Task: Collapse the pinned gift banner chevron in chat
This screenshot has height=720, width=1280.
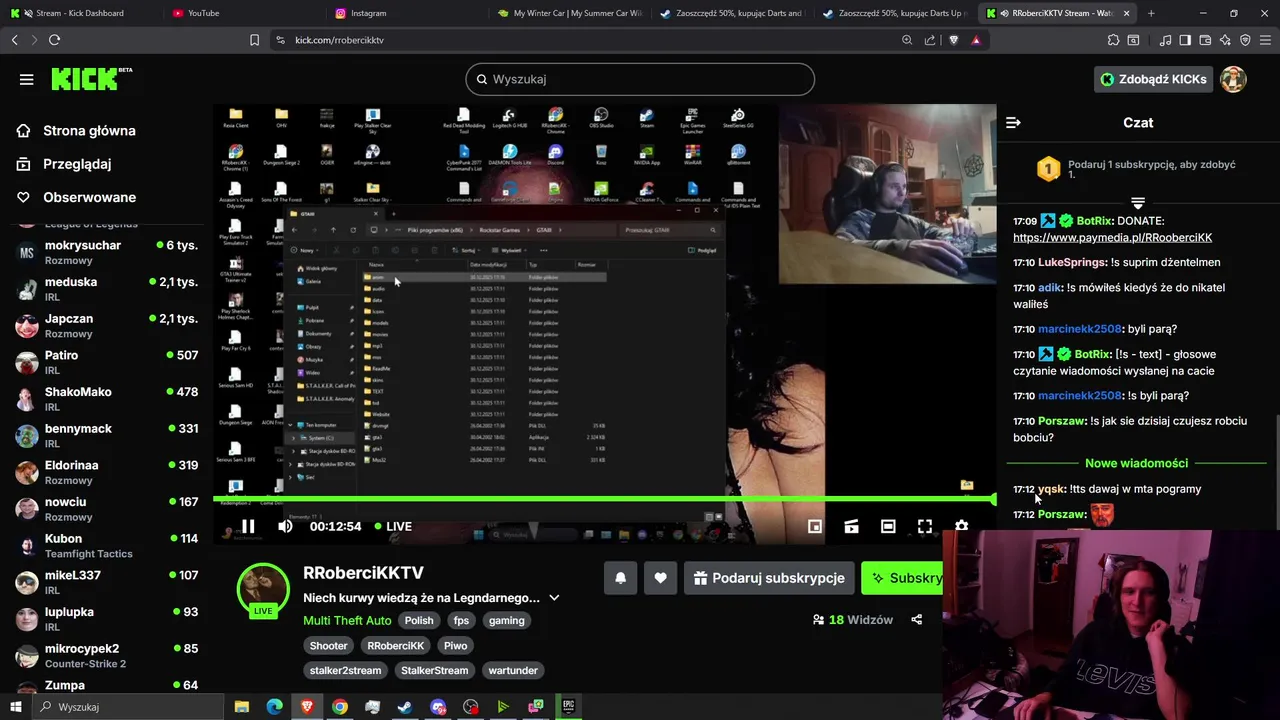Action: coord(1138,203)
